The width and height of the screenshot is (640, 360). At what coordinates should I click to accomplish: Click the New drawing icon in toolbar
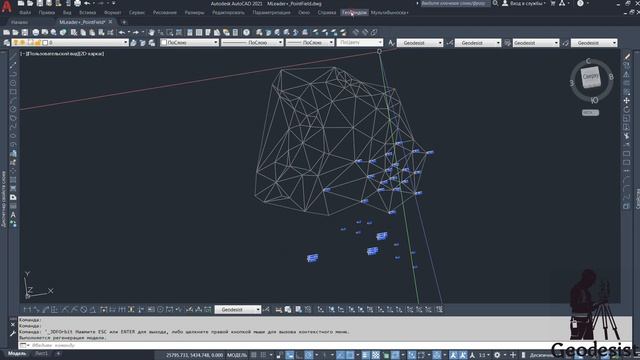coord(7,32)
